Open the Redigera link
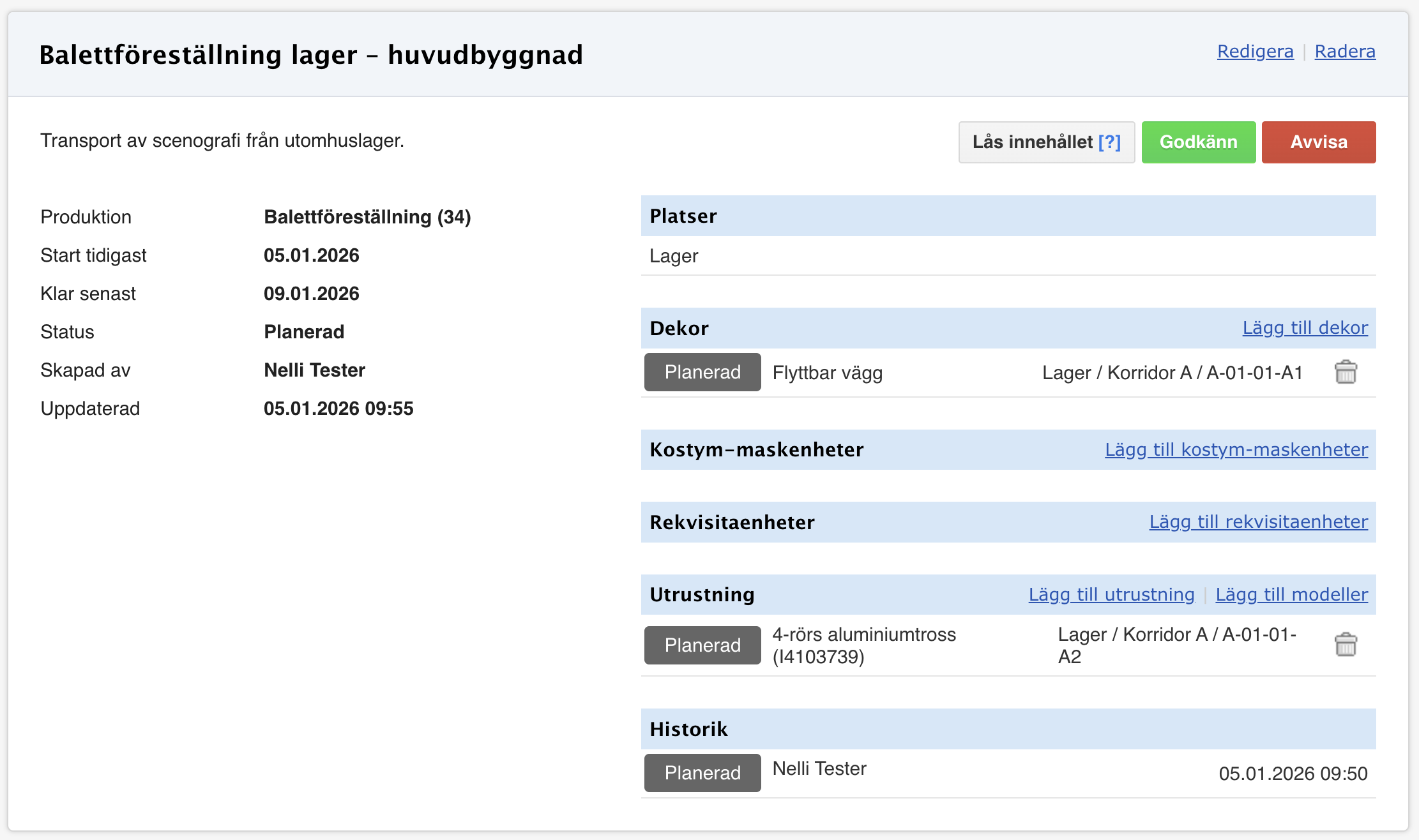Viewport: 1419px width, 840px height. pos(1255,51)
